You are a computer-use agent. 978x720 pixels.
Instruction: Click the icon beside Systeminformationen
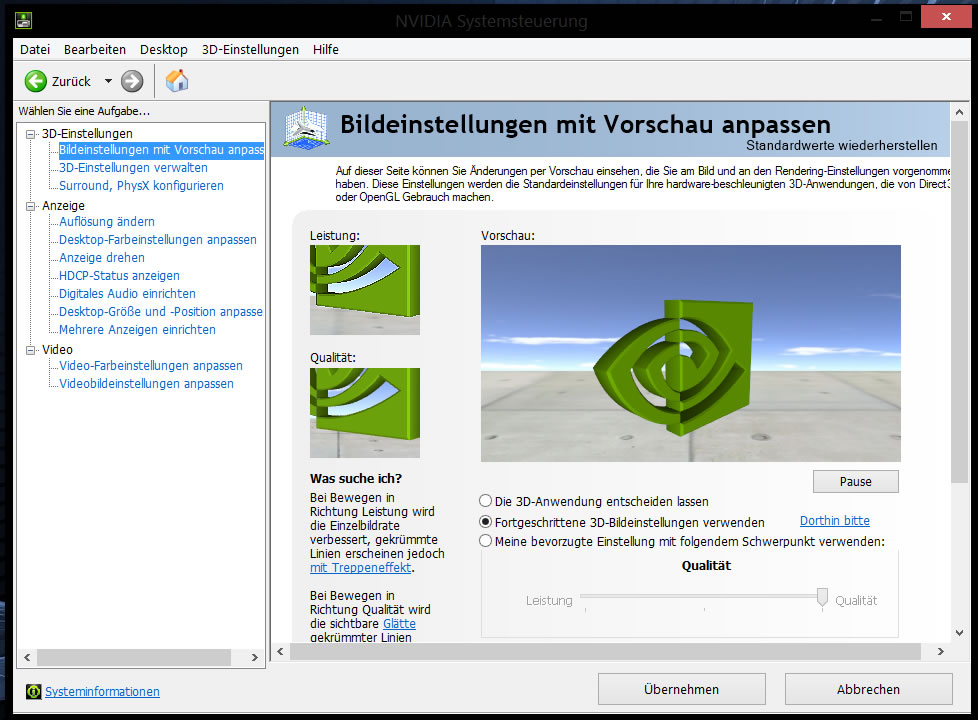(x=34, y=691)
